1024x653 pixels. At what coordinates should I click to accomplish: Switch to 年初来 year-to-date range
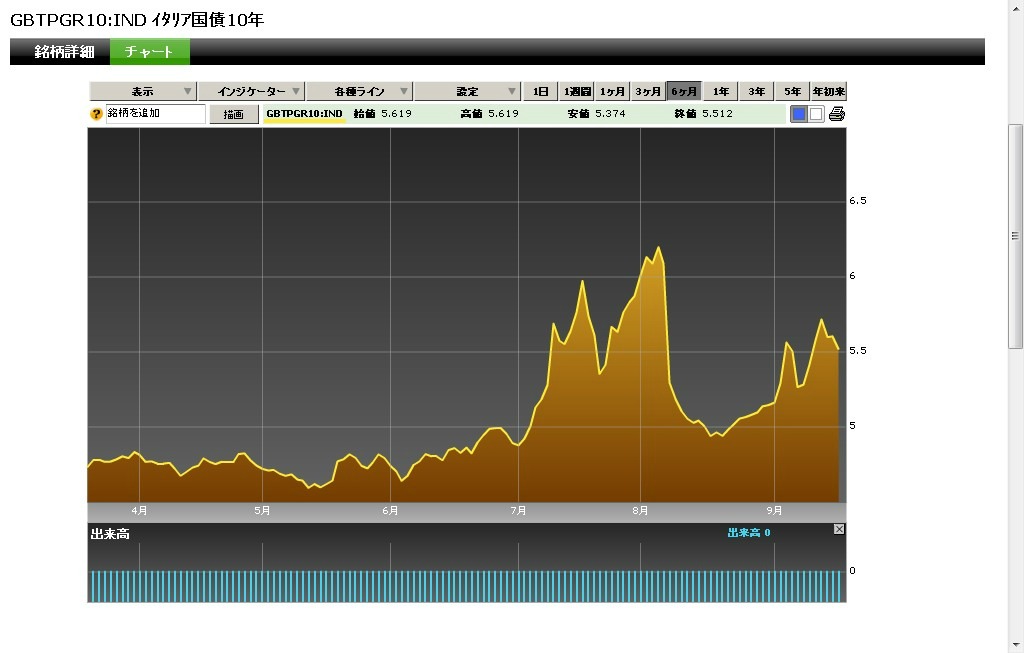pyautogui.click(x=828, y=92)
